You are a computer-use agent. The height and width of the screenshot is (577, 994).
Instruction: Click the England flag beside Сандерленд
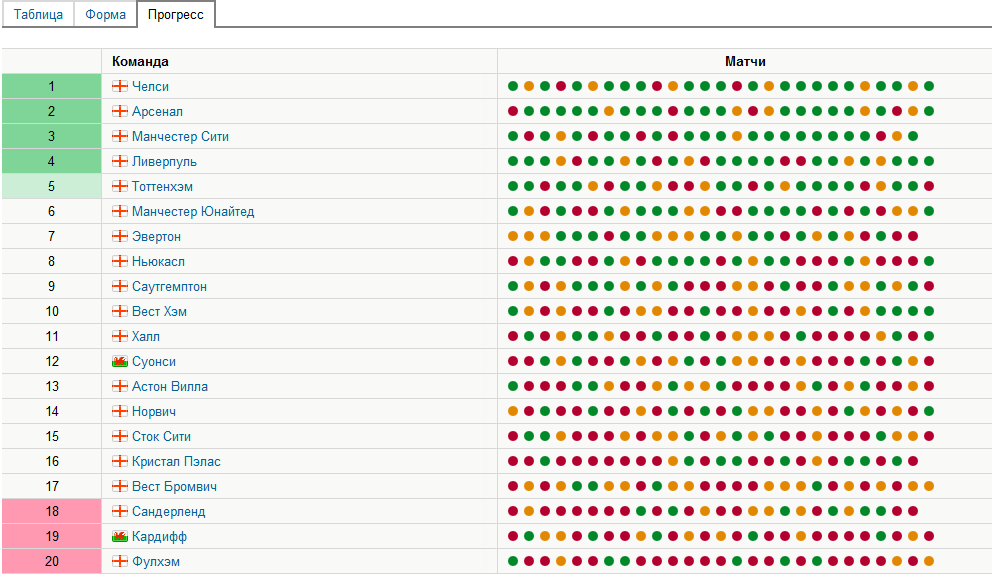tap(120, 512)
